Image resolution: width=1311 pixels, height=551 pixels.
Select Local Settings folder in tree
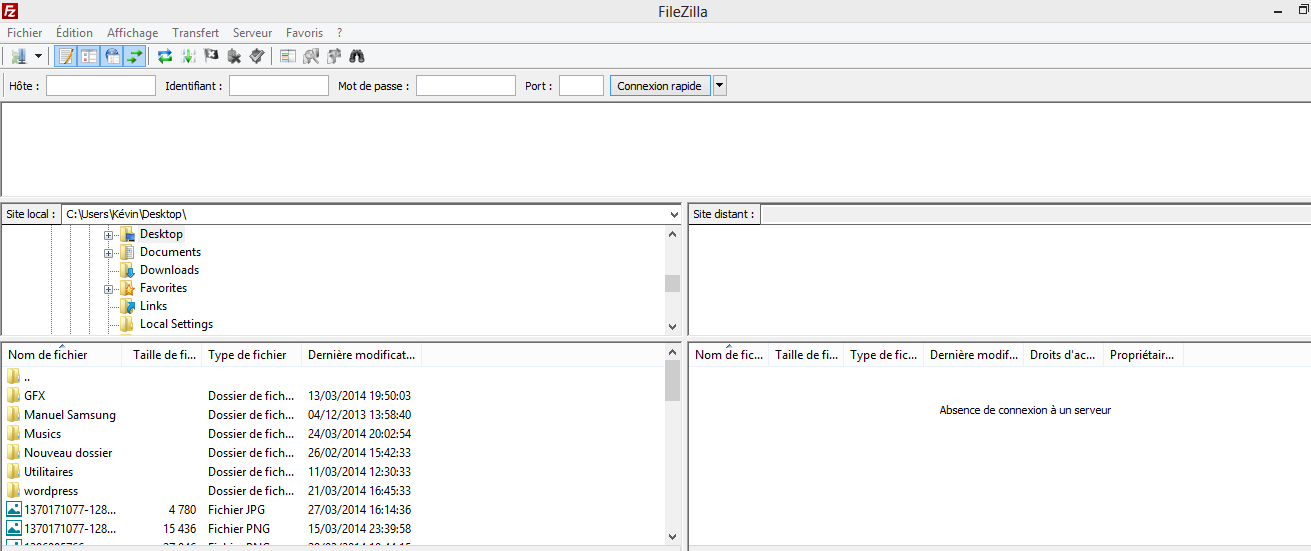(176, 324)
